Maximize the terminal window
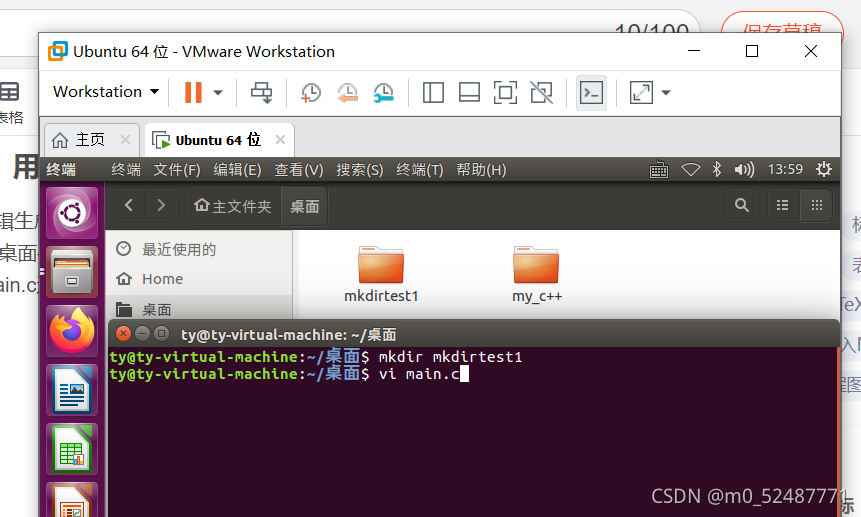The image size is (861, 517). pyautogui.click(x=161, y=333)
